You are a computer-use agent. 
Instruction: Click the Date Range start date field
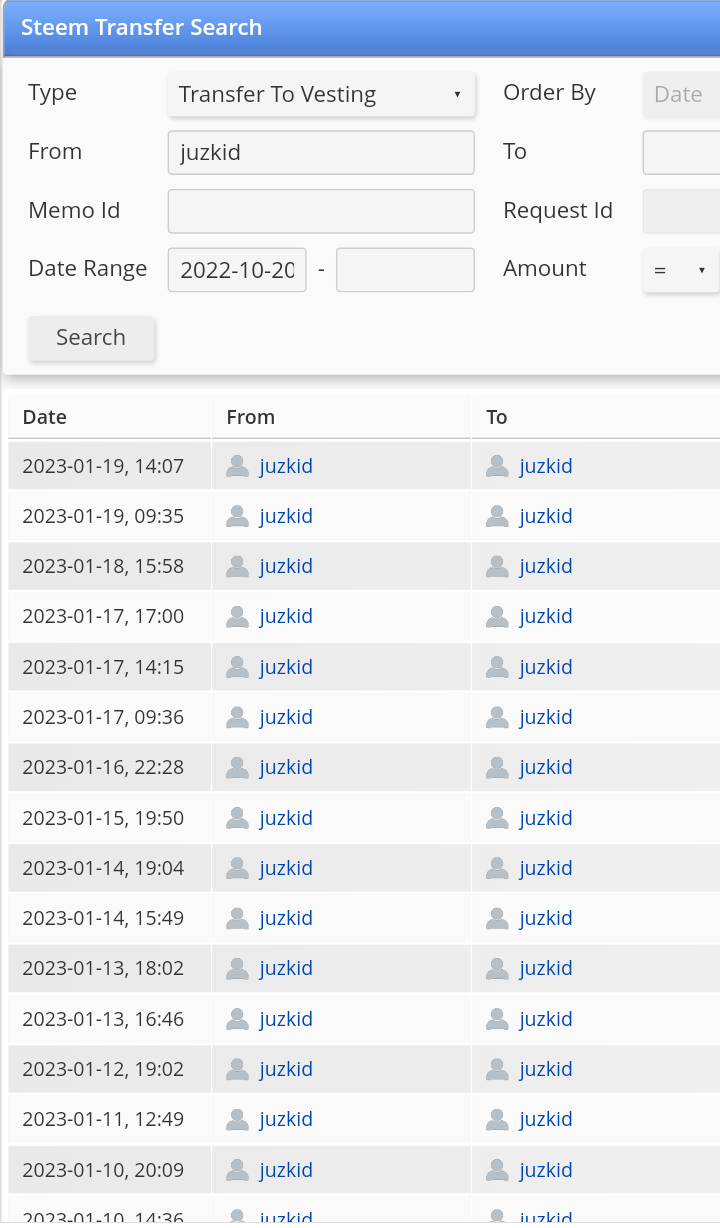point(237,270)
